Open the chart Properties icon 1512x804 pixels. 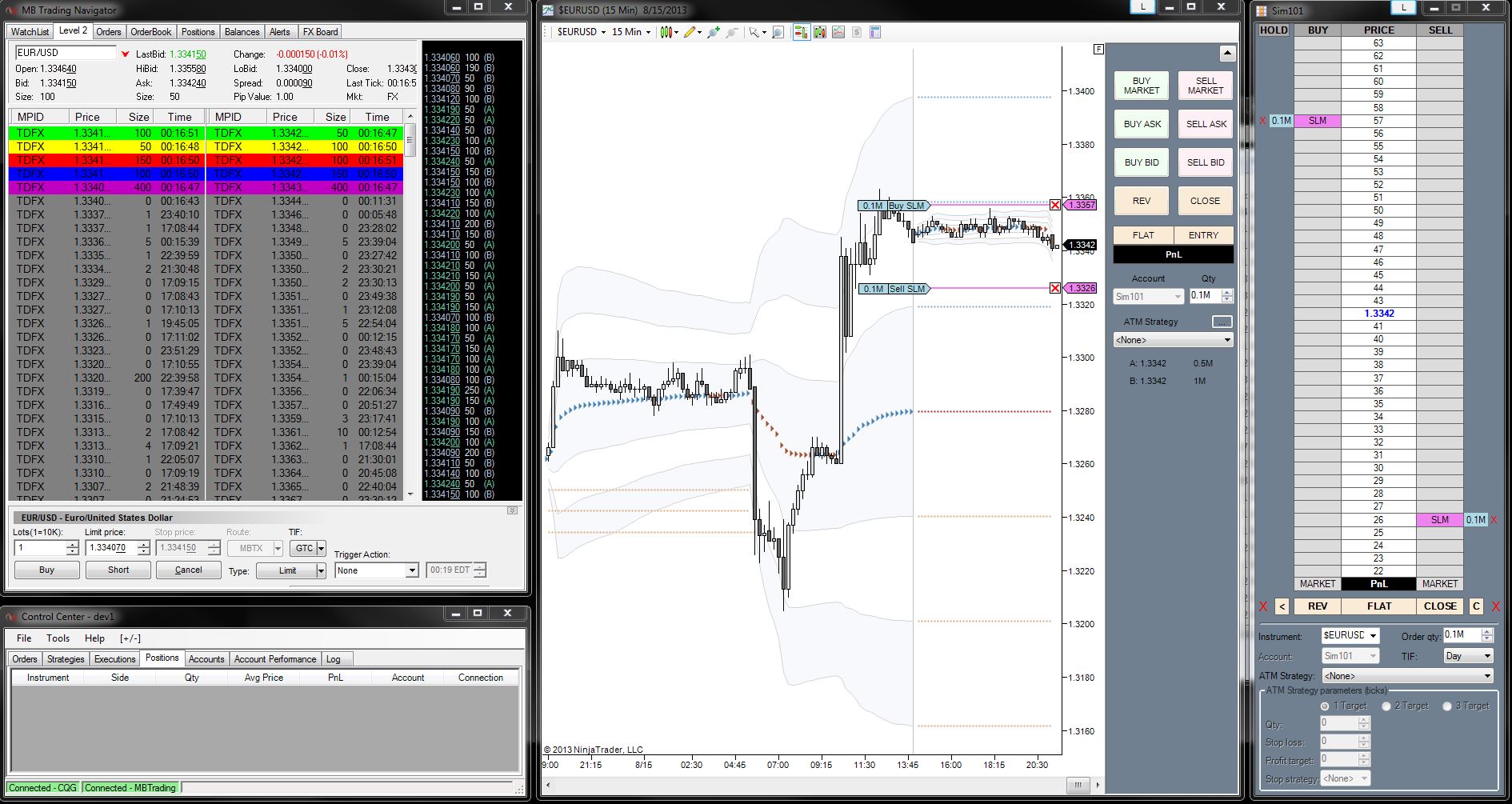tap(875, 32)
